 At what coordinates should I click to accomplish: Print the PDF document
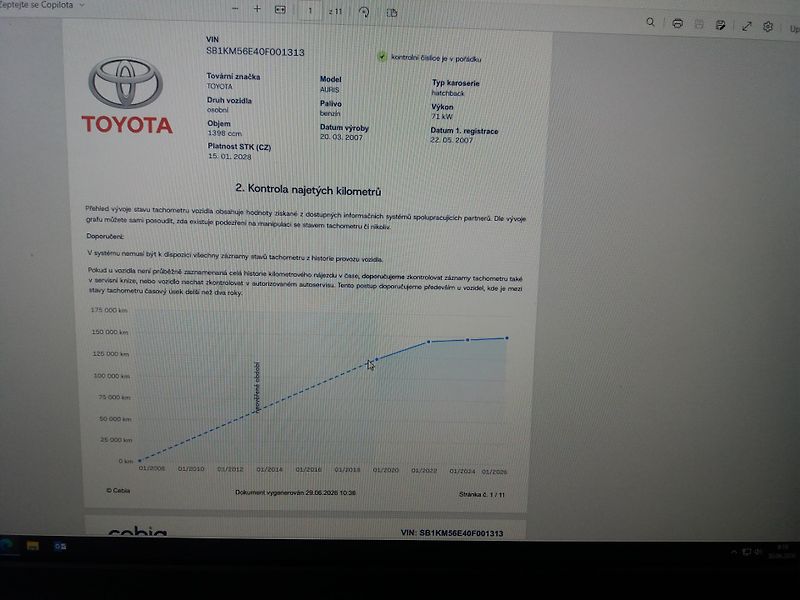[678, 23]
